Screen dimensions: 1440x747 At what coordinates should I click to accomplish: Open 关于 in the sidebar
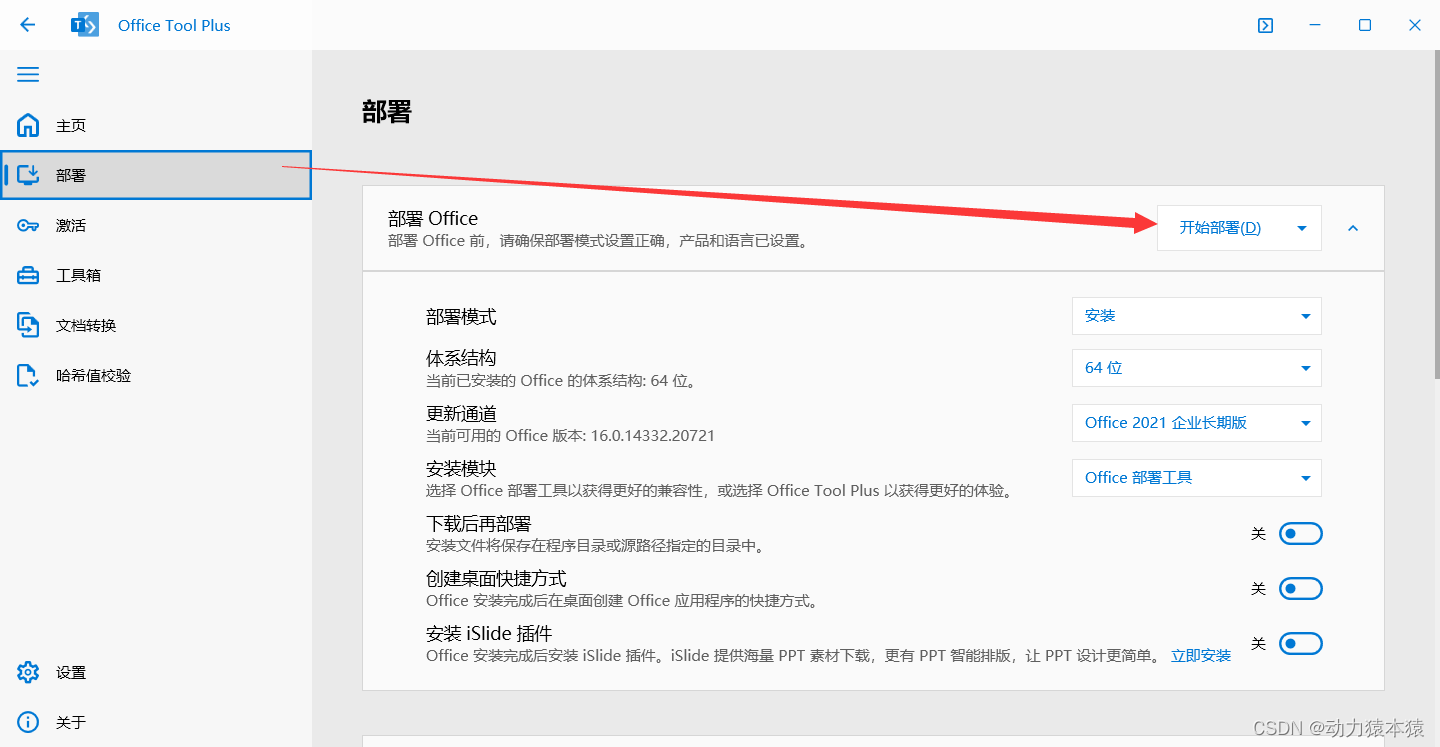[156, 722]
